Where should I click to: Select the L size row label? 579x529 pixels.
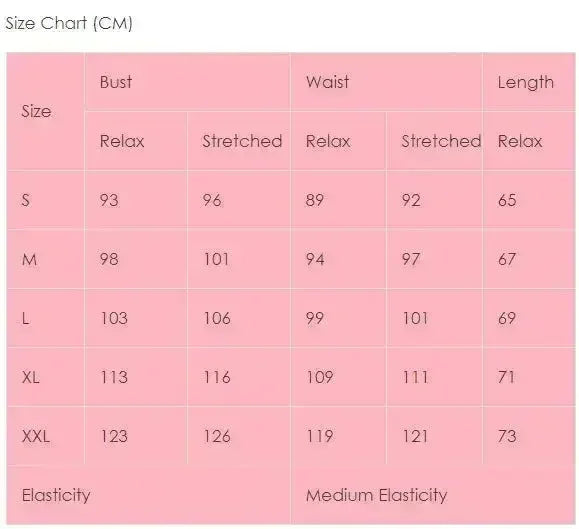point(25,318)
